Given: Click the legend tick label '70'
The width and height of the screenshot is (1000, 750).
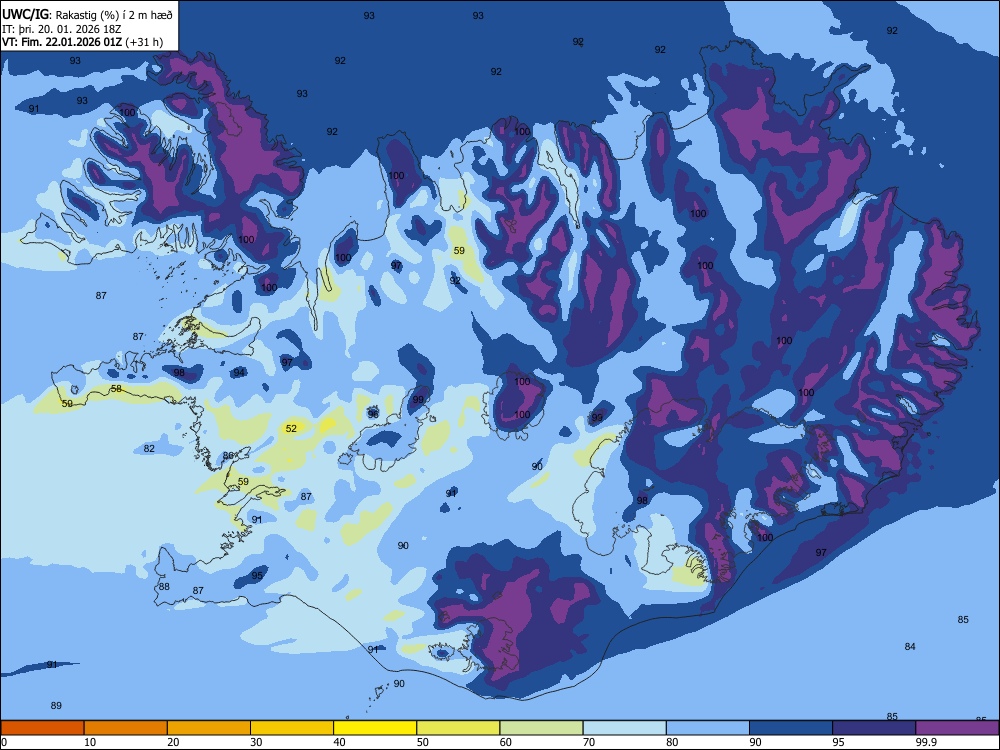Looking at the screenshot, I should pos(589,742).
